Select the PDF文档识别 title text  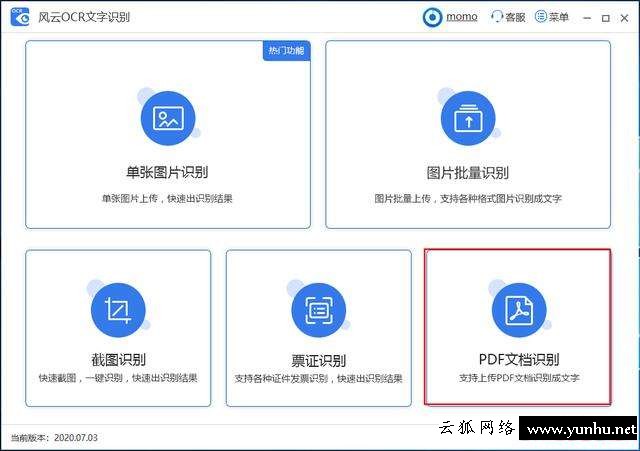click(x=519, y=359)
